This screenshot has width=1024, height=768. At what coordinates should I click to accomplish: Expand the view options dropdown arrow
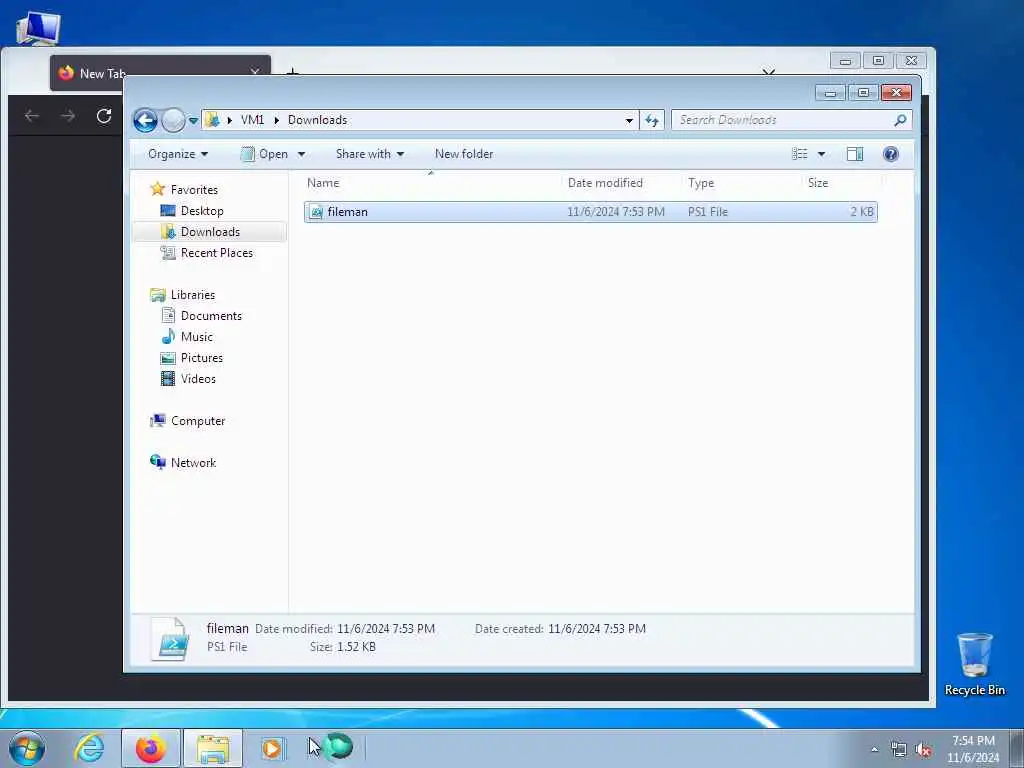[x=821, y=154]
